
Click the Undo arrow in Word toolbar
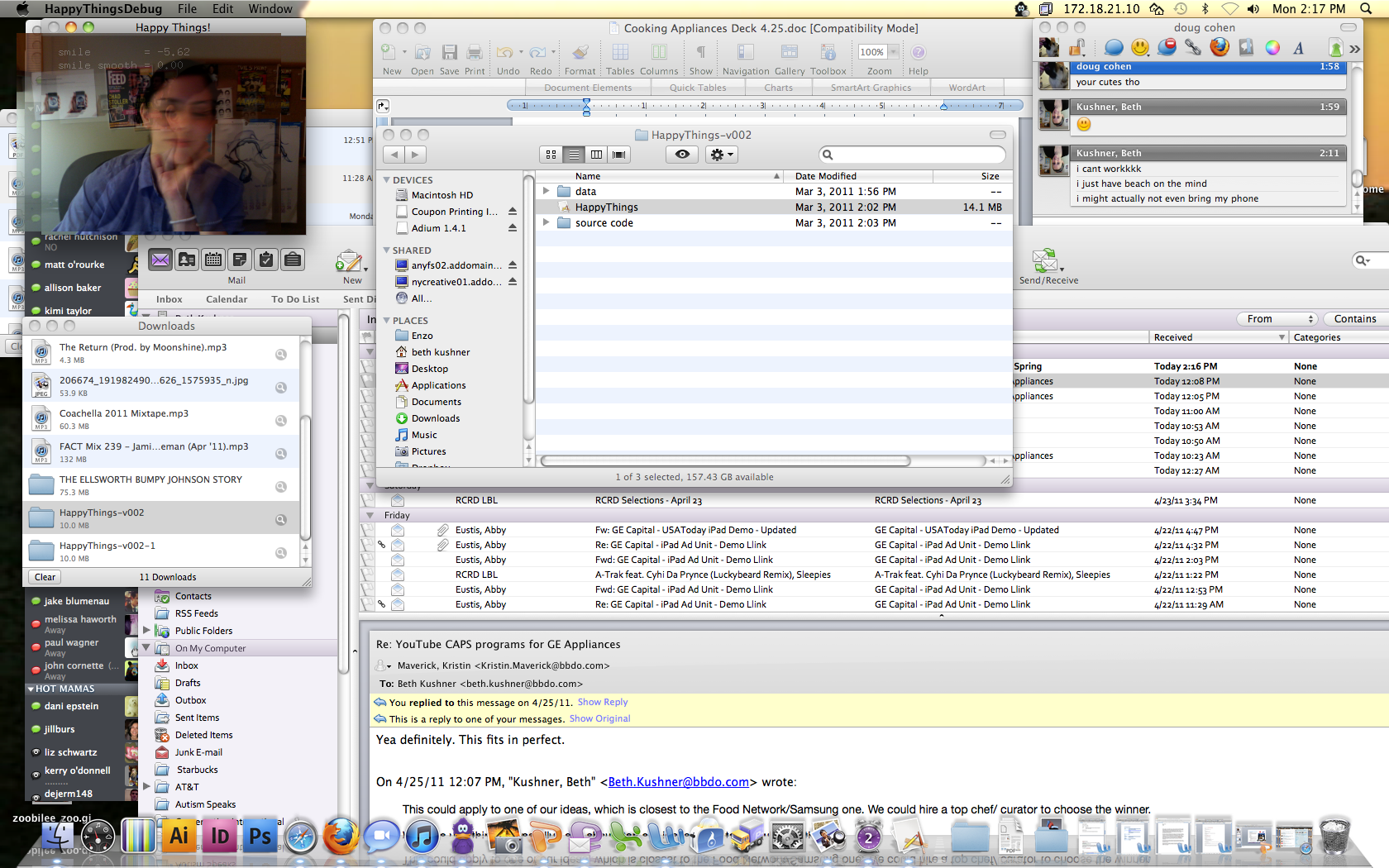[x=504, y=52]
